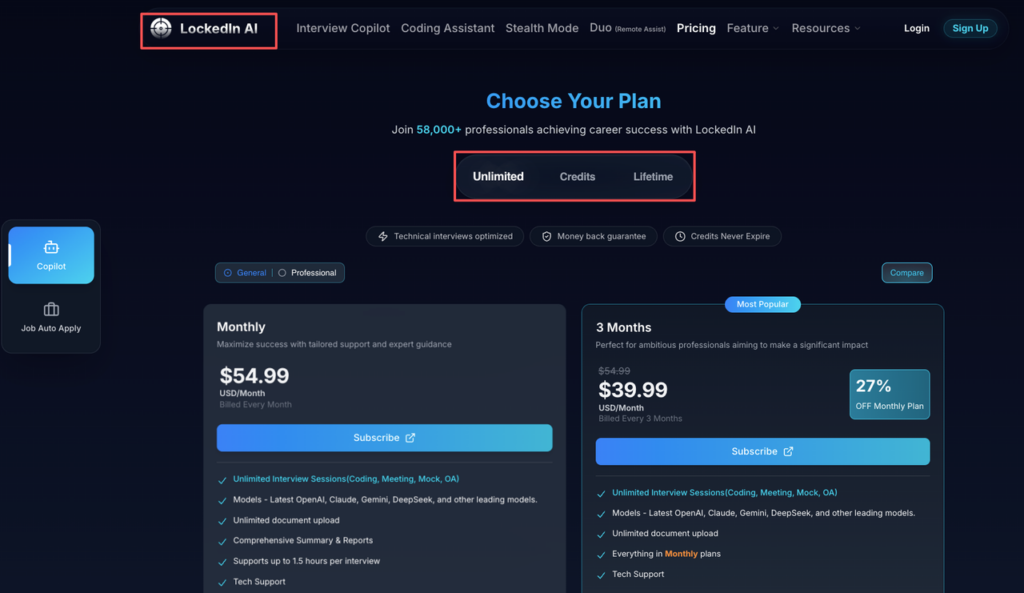This screenshot has width=1024, height=593.
Task: Select the Copilot robot icon
Action: point(50,247)
